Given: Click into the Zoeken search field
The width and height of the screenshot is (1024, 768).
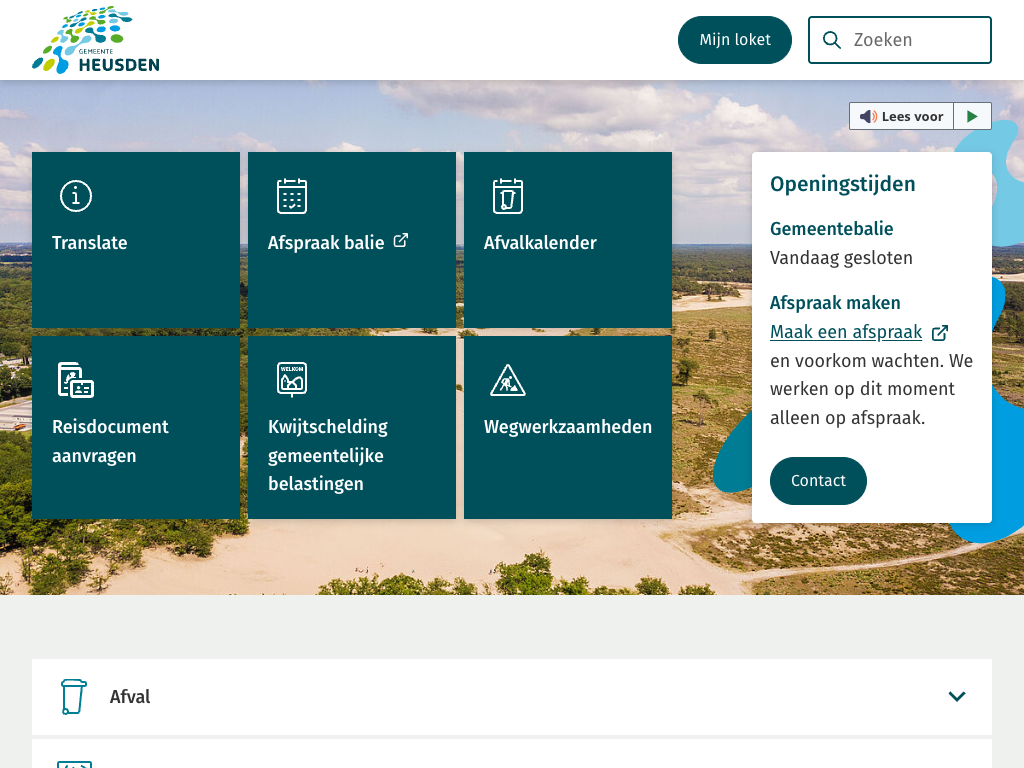Looking at the screenshot, I should coord(915,40).
